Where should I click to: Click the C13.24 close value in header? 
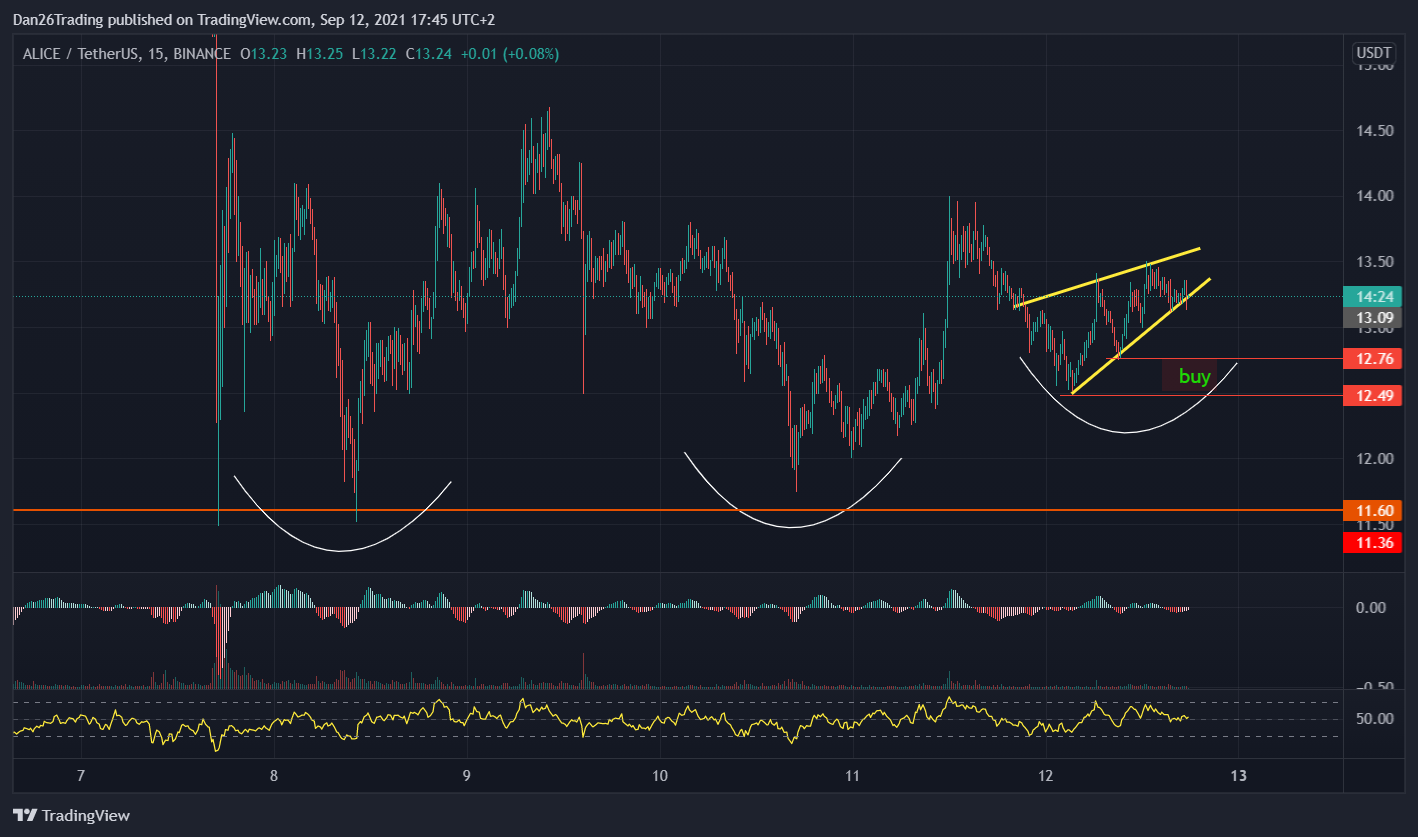(428, 54)
